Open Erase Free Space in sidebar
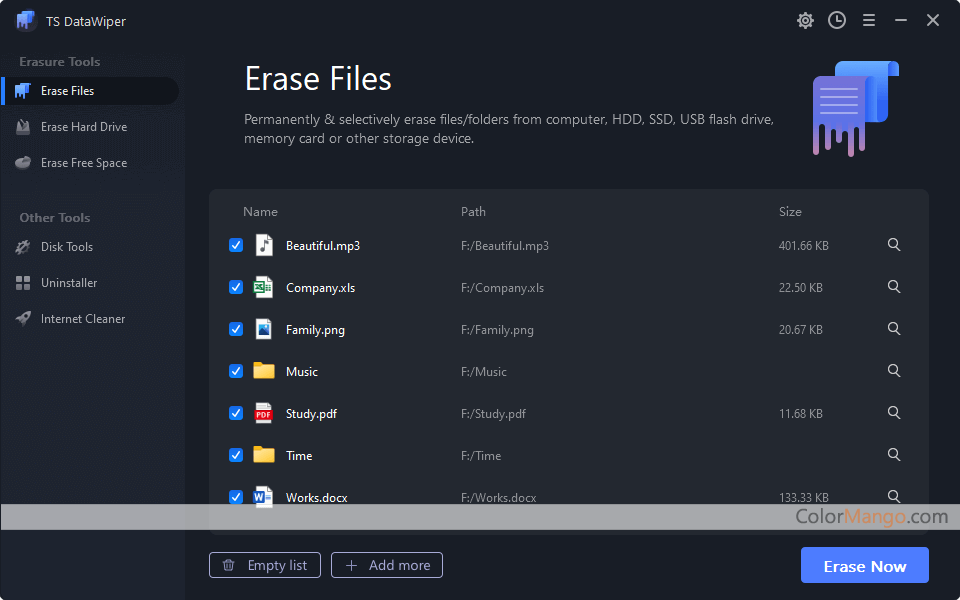This screenshot has width=960, height=600. (84, 163)
